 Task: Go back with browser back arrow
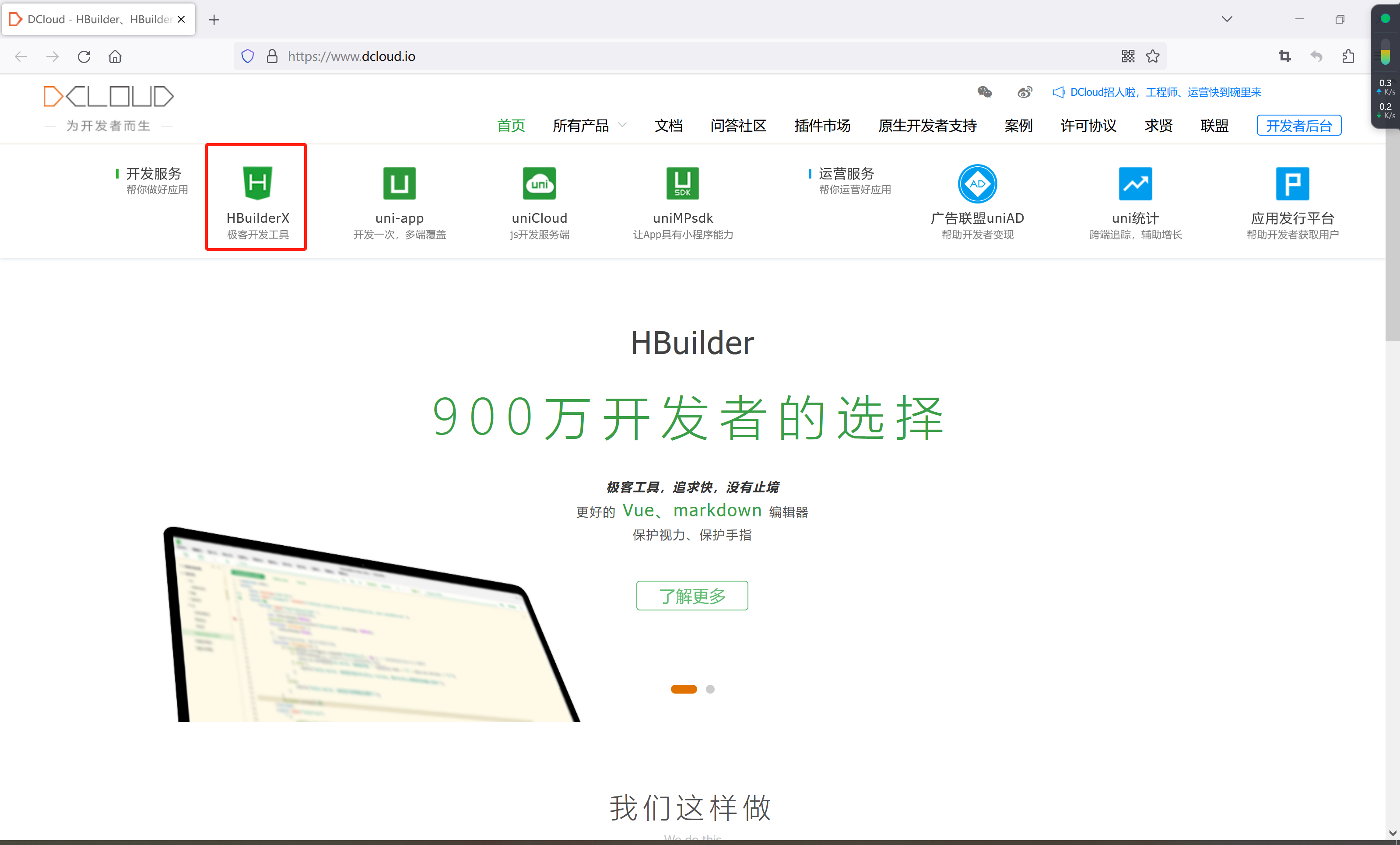pyautogui.click(x=21, y=56)
